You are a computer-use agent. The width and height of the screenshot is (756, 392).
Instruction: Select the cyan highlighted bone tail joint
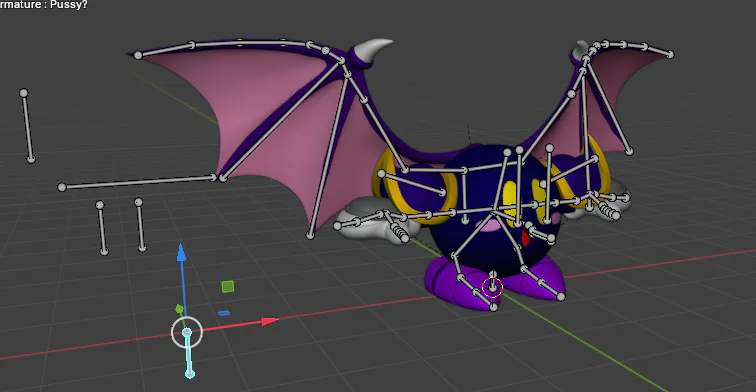point(190,374)
